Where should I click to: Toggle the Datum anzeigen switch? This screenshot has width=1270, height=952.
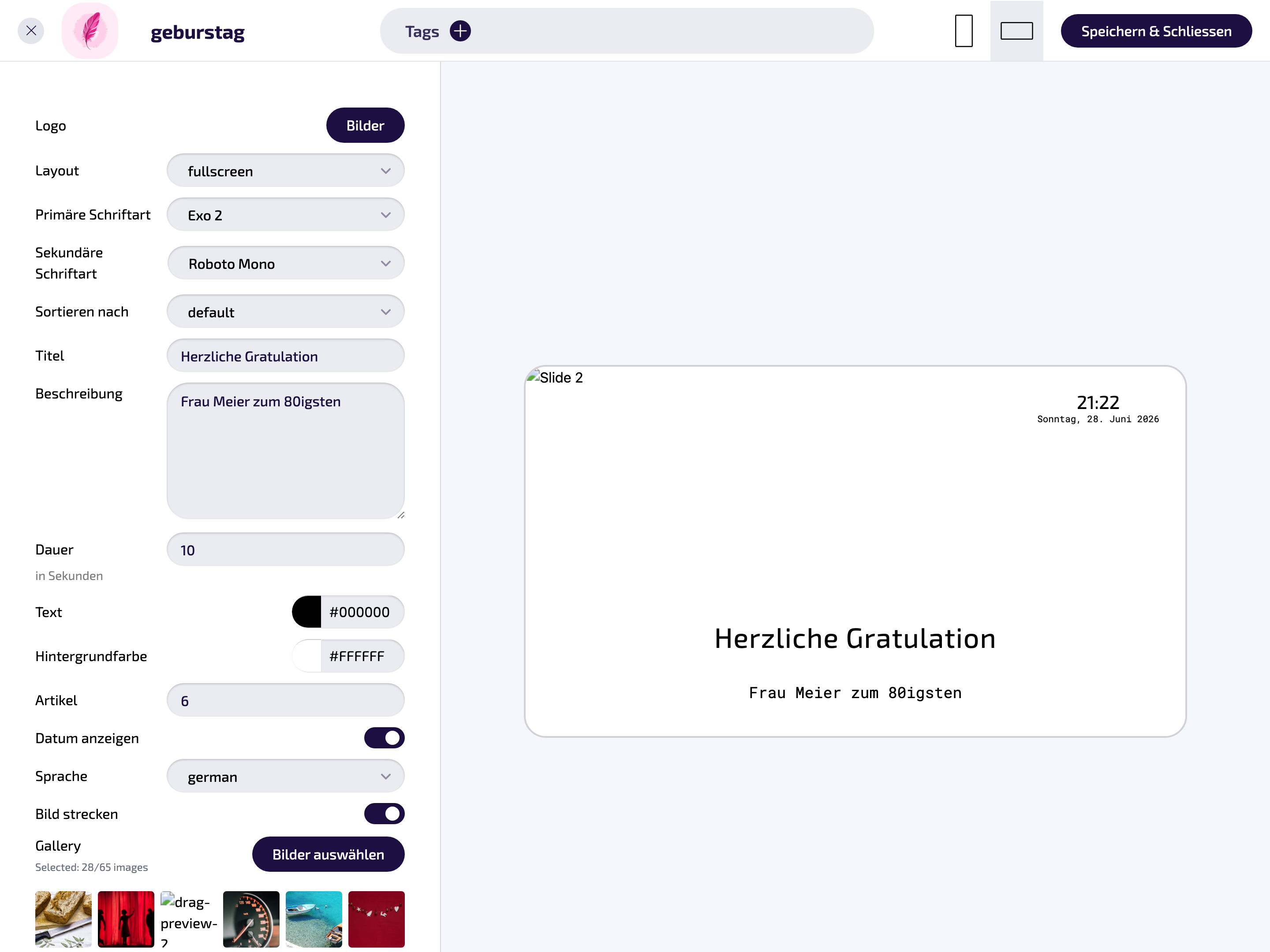tap(384, 738)
